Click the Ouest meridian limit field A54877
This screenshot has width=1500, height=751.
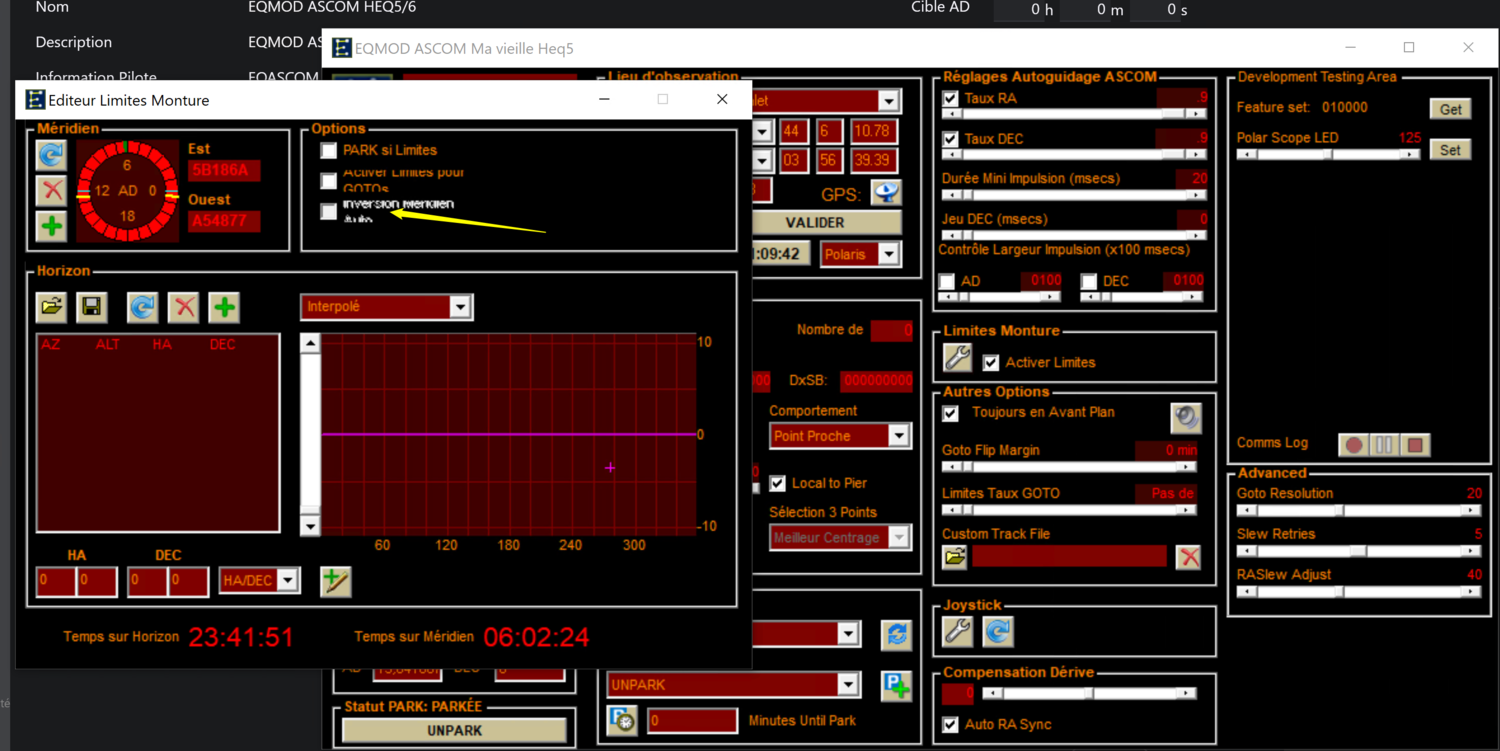(x=225, y=220)
